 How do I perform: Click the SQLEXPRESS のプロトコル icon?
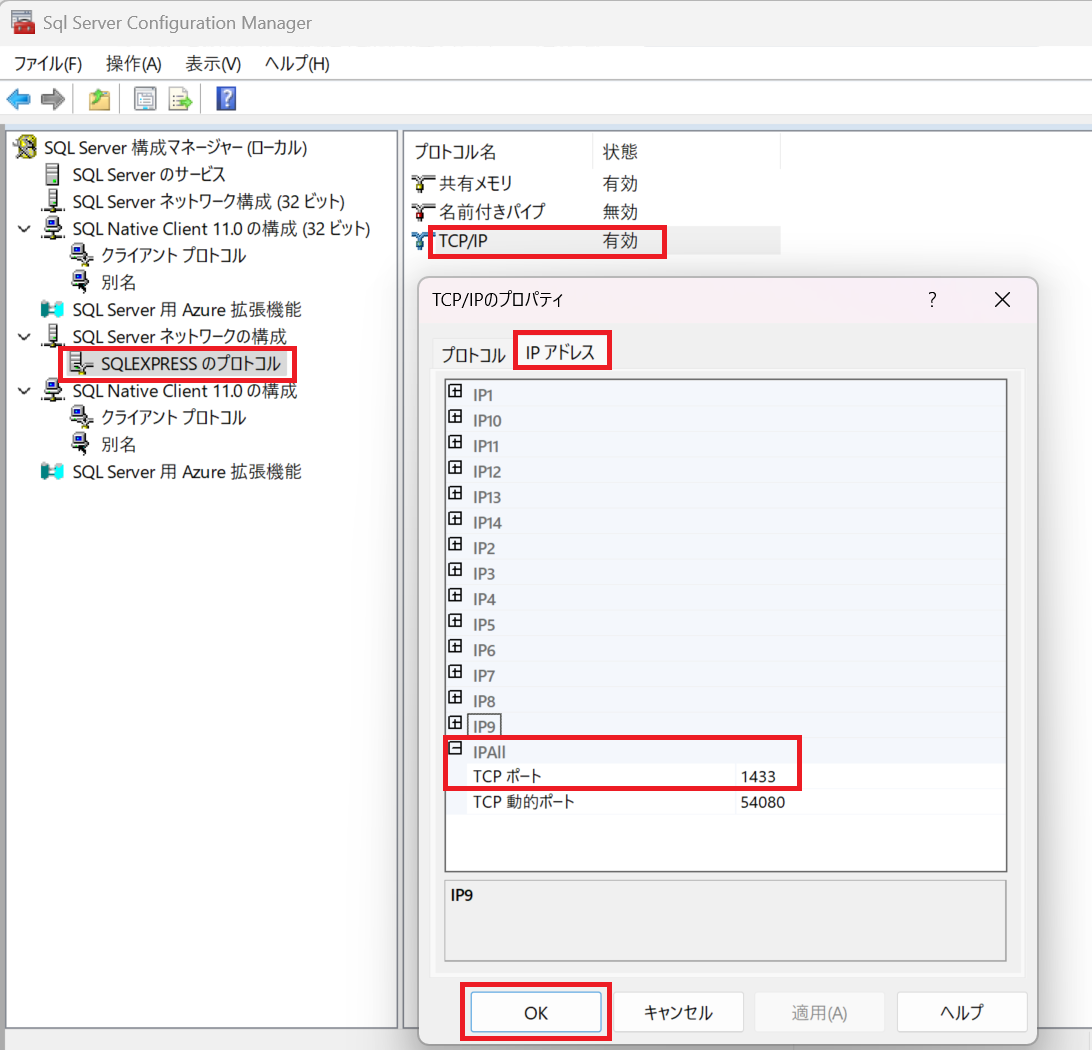coord(81,363)
